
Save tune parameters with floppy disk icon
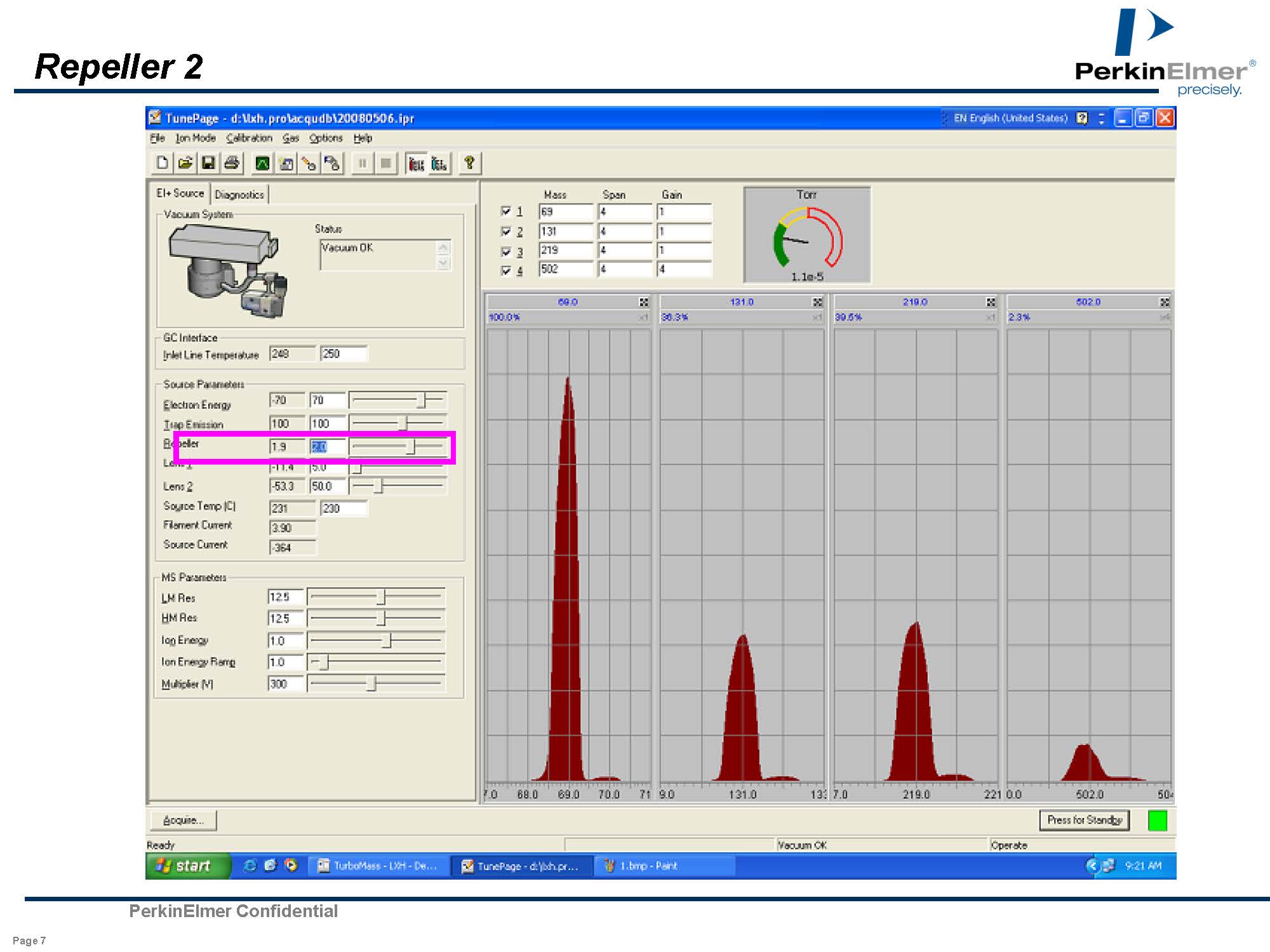pyautogui.click(x=208, y=163)
